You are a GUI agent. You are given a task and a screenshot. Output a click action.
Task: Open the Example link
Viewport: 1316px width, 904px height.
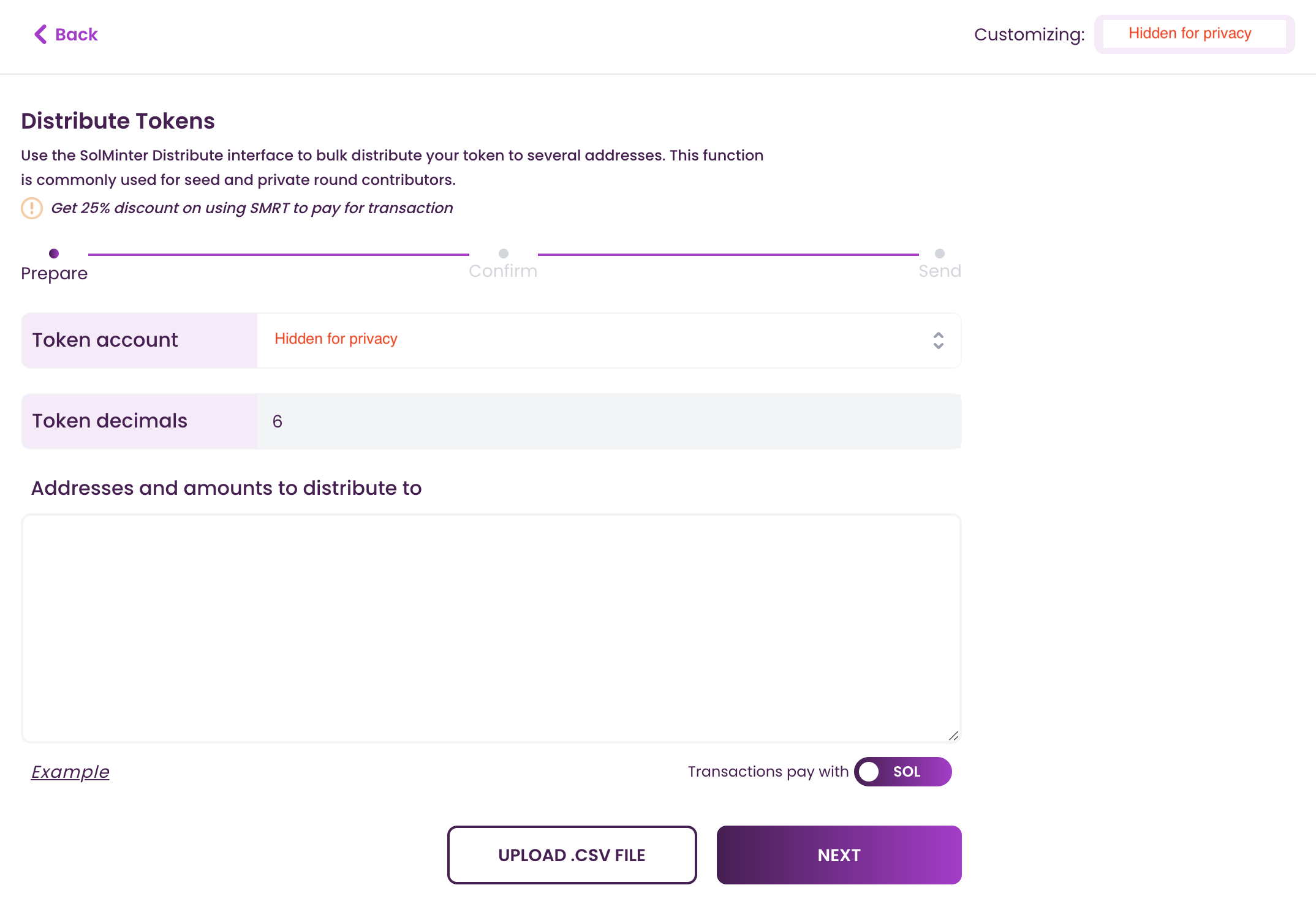point(70,772)
